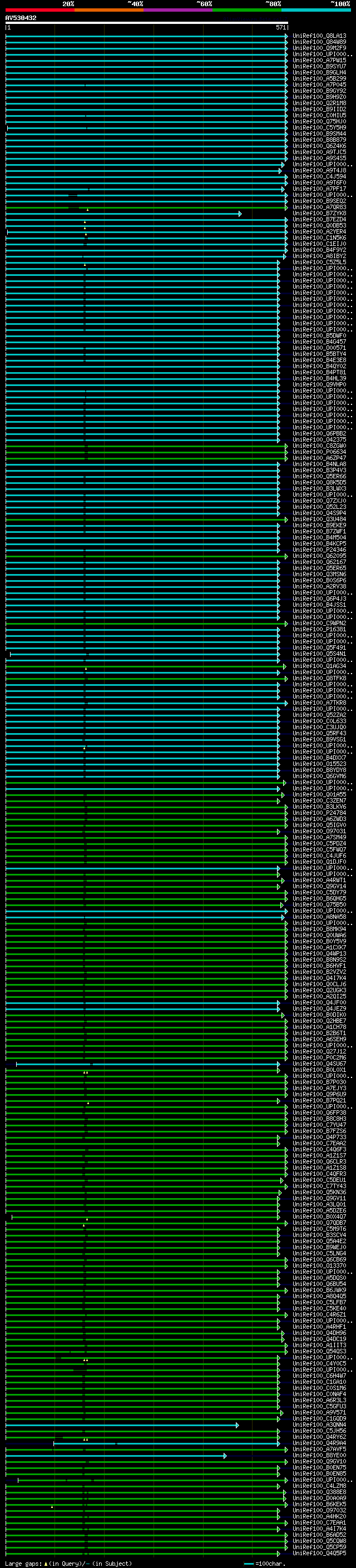Click the red 20% identity color bar
The image size is (356, 1568).
click(x=39, y=10)
